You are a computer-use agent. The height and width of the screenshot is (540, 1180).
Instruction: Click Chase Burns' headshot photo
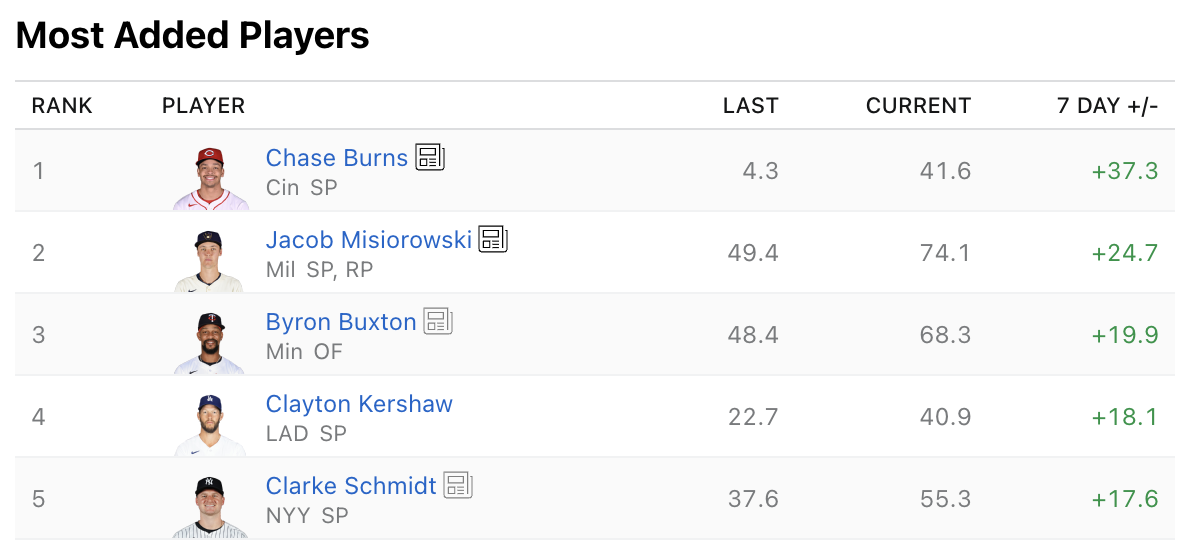point(209,178)
